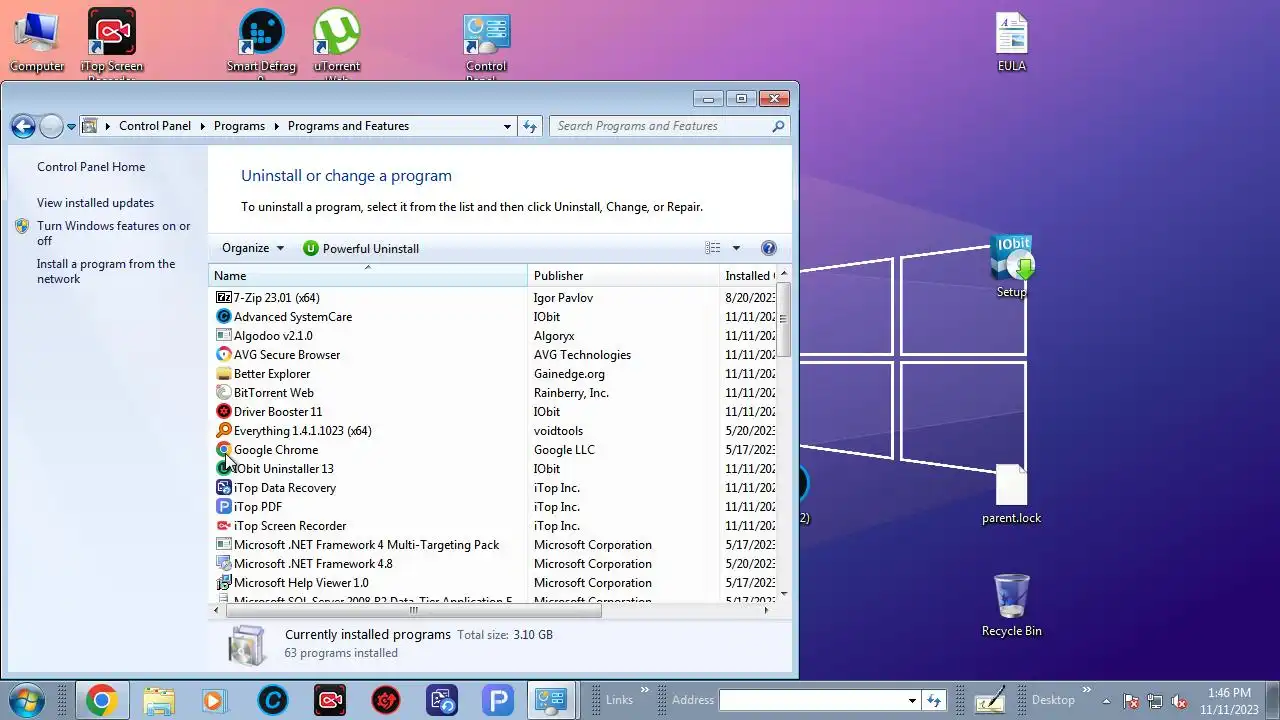
Task: Click the Windows Start orb
Action: pyautogui.click(x=27, y=699)
